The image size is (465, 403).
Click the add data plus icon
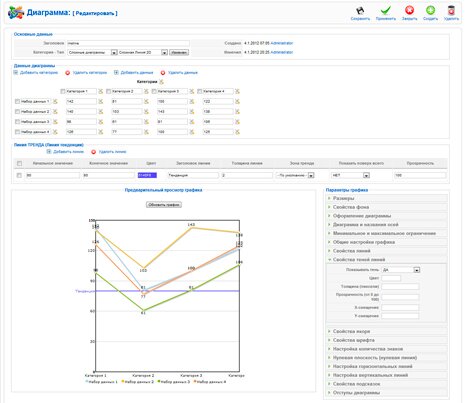pyautogui.click(x=116, y=72)
